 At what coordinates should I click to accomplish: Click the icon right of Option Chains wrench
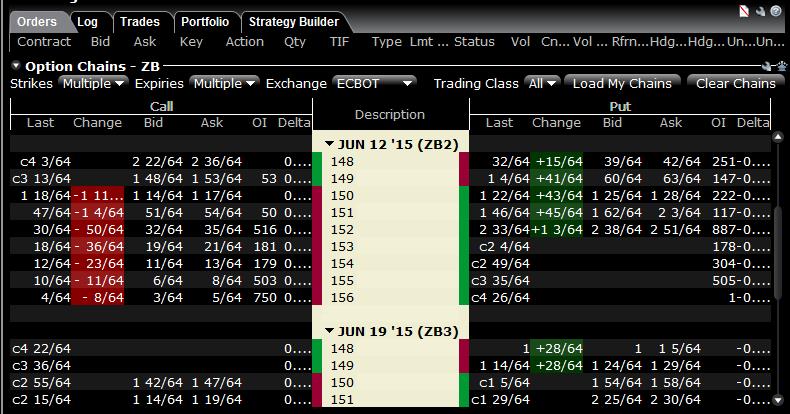coord(780,65)
